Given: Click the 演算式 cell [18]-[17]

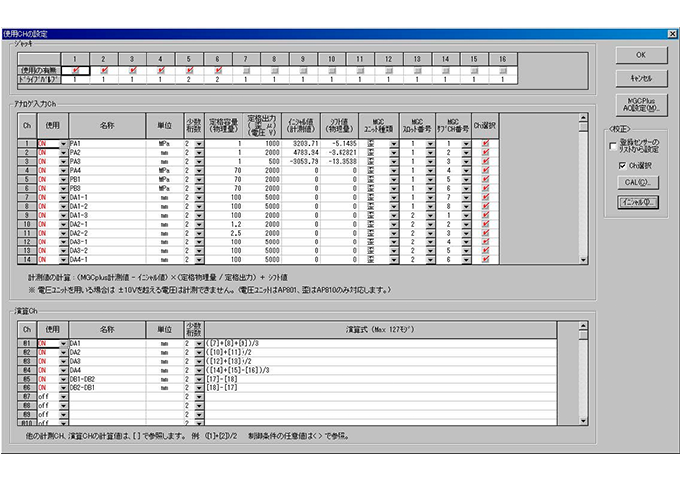Looking at the screenshot, I should [381, 388].
